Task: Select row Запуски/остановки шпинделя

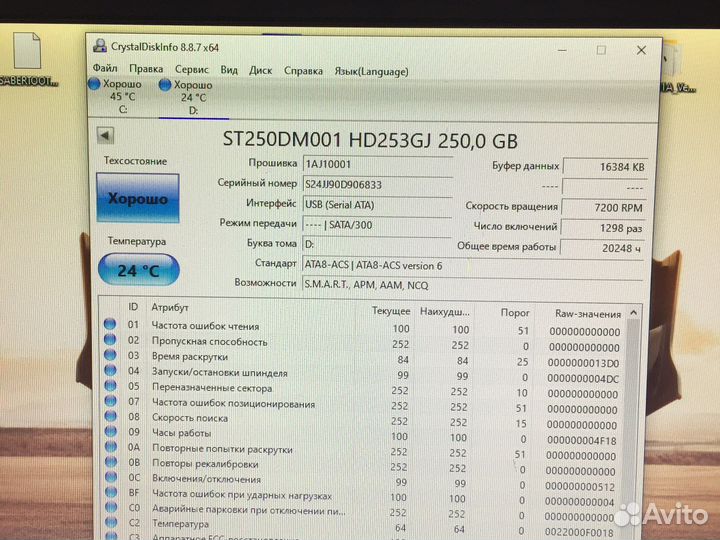Action: [x=363, y=374]
